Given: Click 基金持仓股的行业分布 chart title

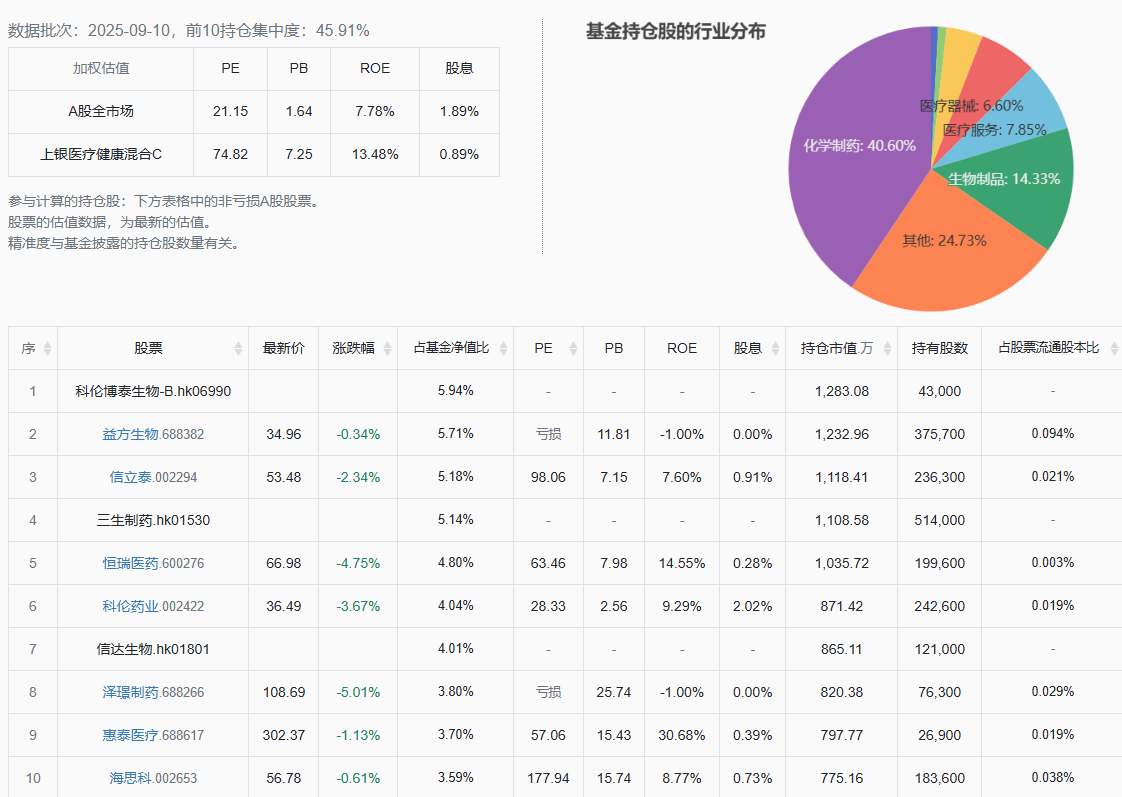Looking at the screenshot, I should (x=675, y=31).
